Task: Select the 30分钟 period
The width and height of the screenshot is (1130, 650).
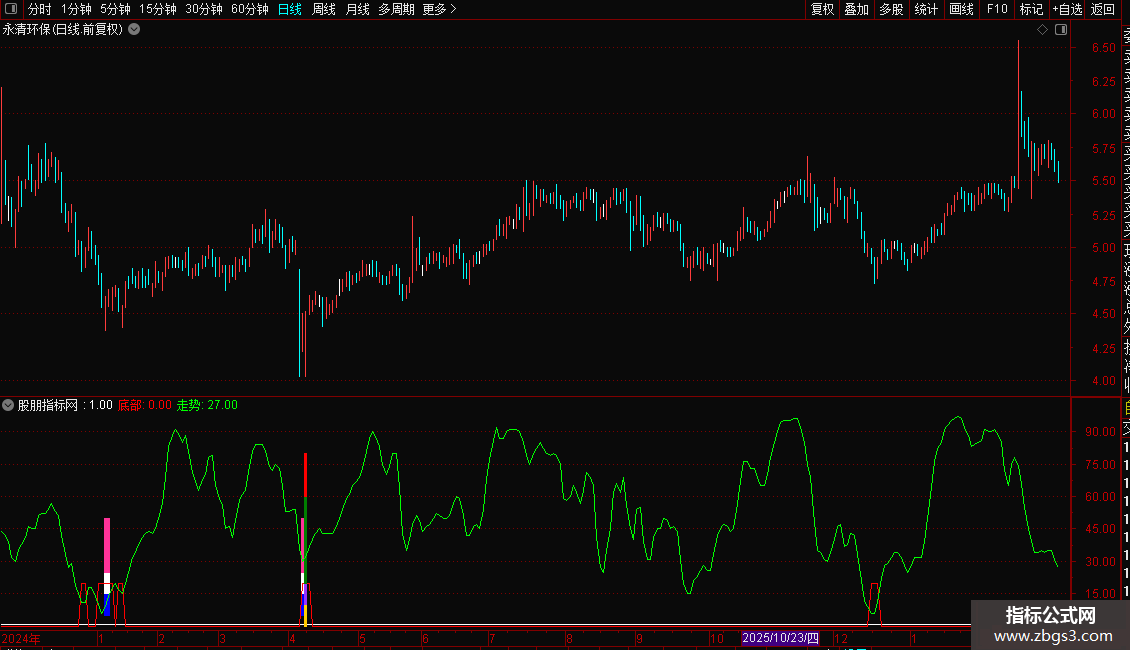Action: pyautogui.click(x=204, y=9)
